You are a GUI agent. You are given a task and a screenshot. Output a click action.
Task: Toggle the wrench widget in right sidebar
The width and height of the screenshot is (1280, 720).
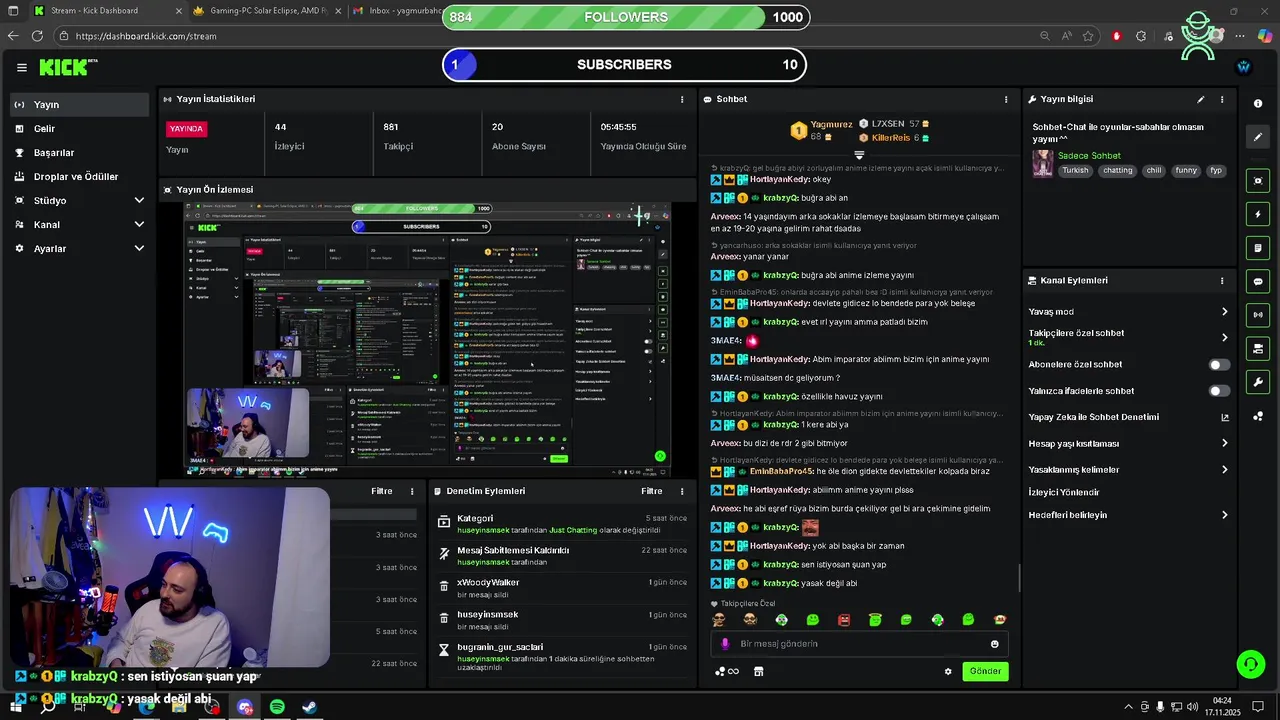pos(1258,382)
